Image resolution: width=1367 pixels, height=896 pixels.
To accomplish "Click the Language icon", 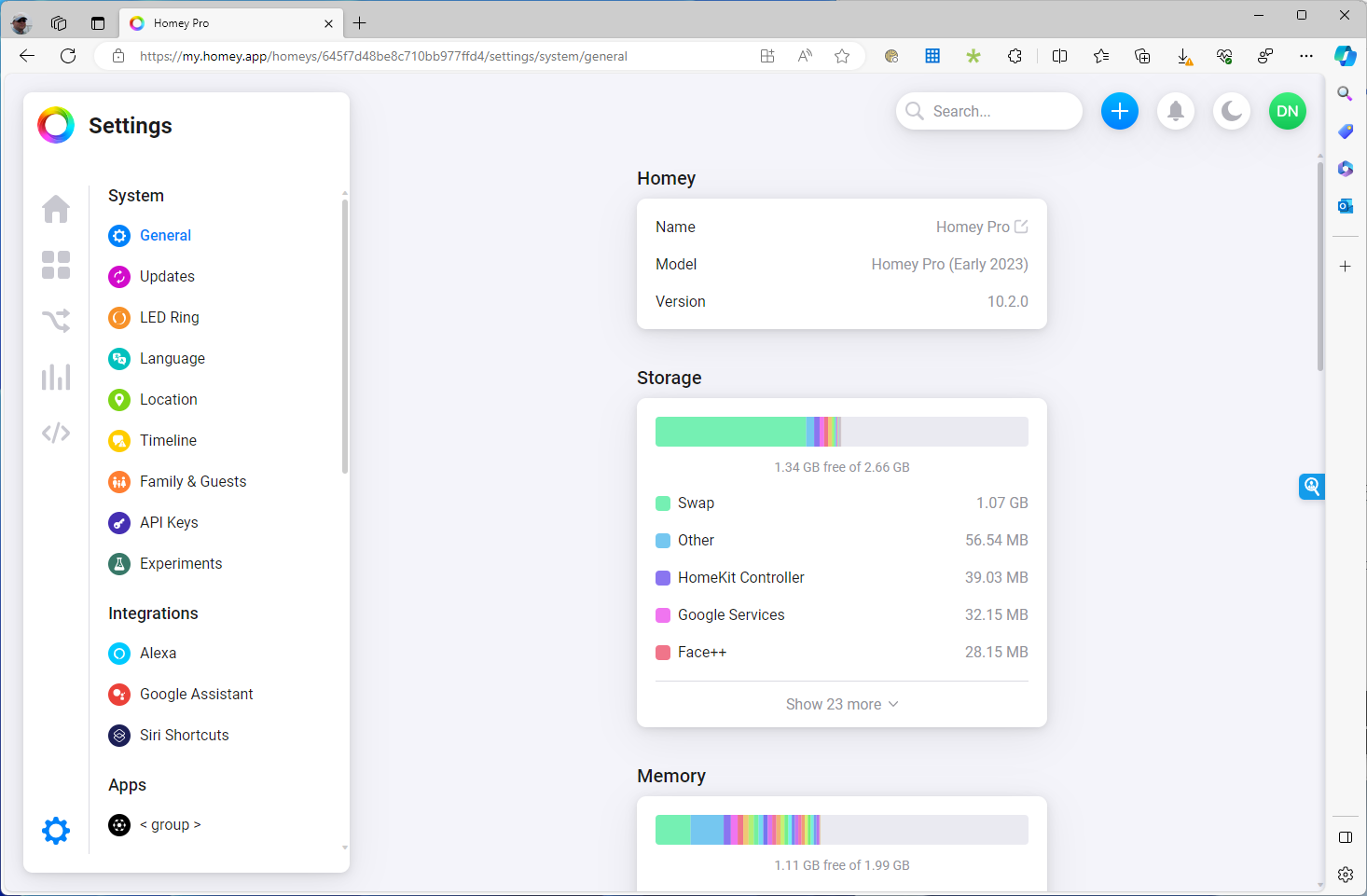I will click(x=119, y=359).
